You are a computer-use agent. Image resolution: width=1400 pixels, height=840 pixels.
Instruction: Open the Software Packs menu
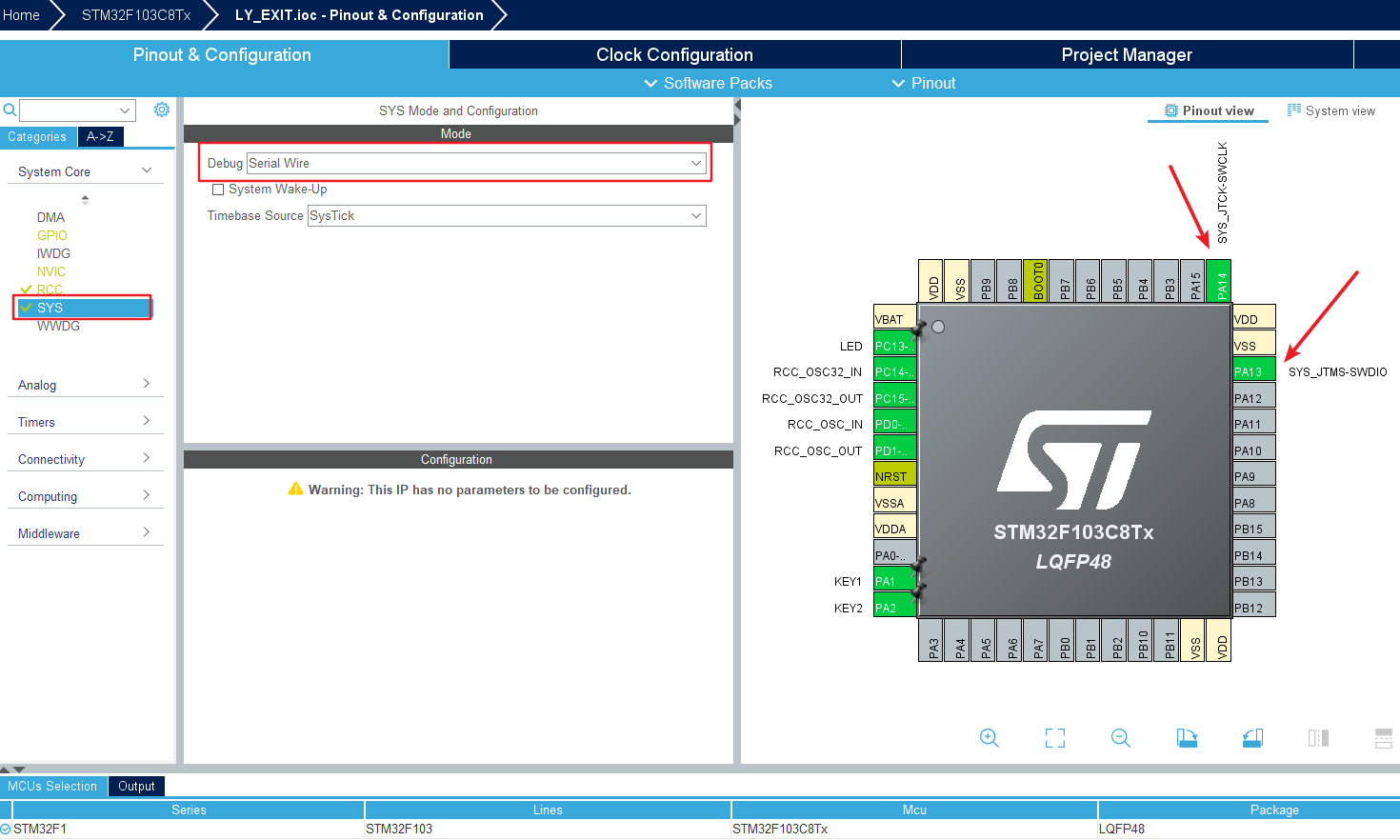pyautogui.click(x=709, y=83)
